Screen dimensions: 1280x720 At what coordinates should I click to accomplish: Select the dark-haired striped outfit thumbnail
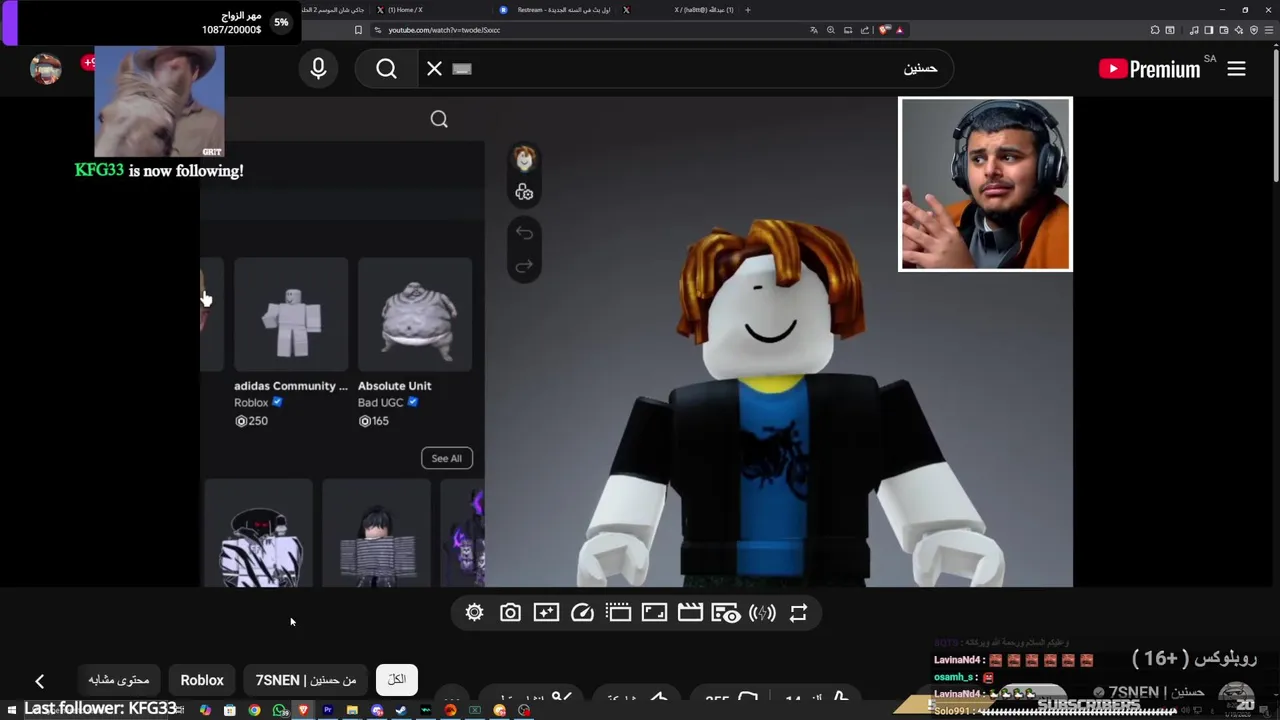[376, 533]
